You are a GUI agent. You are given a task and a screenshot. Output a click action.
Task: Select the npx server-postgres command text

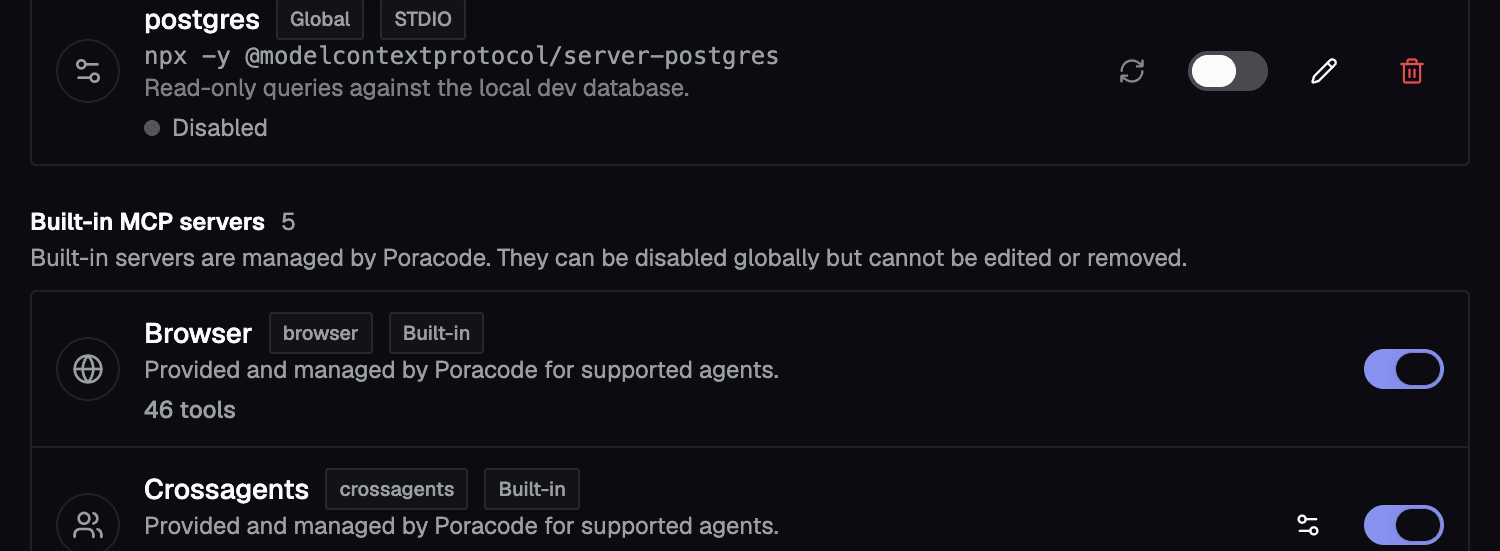coord(462,56)
